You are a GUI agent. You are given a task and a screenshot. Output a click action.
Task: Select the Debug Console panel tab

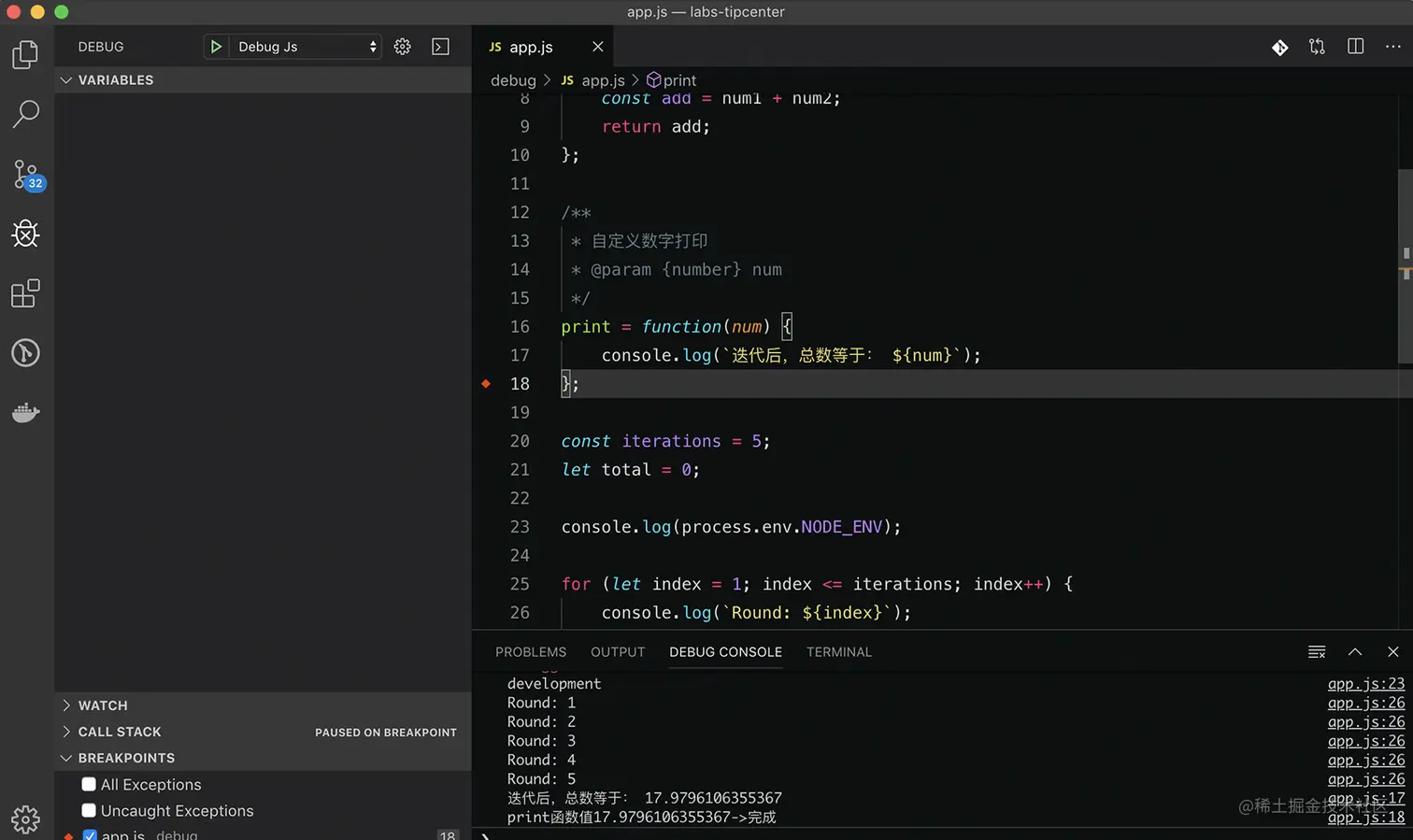click(725, 652)
